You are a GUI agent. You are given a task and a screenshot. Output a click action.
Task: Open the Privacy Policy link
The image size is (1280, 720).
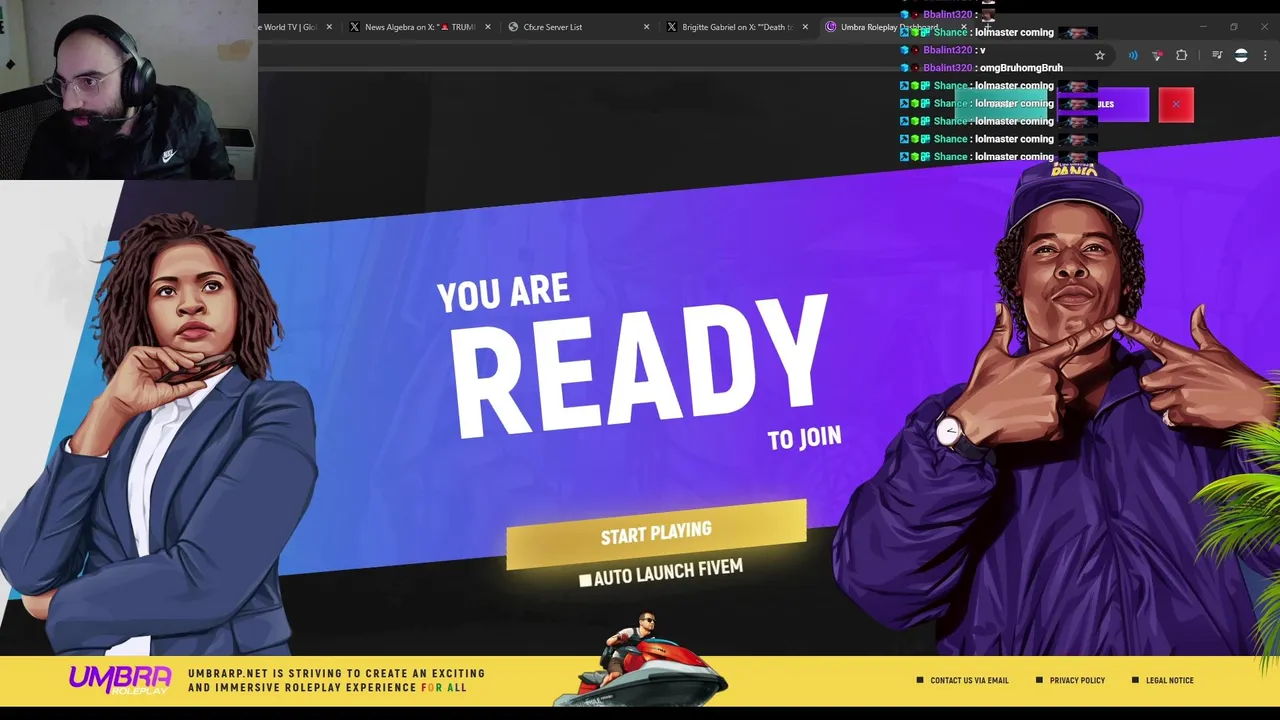click(x=1077, y=680)
